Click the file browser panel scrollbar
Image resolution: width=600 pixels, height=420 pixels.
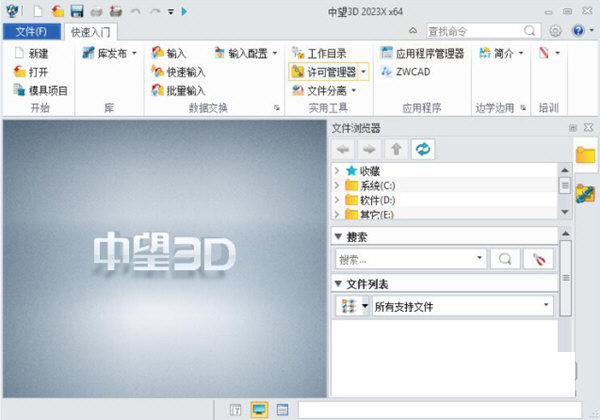tap(566, 278)
